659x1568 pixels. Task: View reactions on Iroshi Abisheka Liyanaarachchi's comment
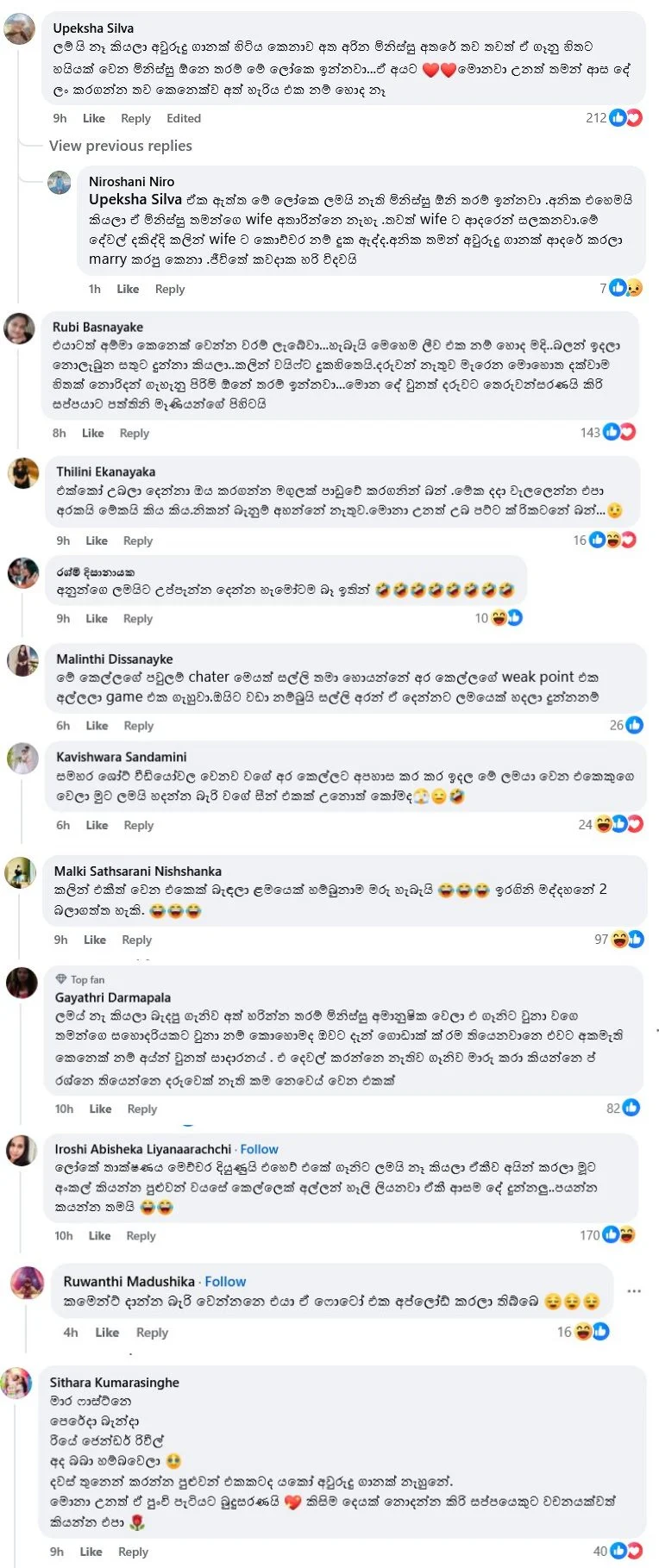point(618,1235)
